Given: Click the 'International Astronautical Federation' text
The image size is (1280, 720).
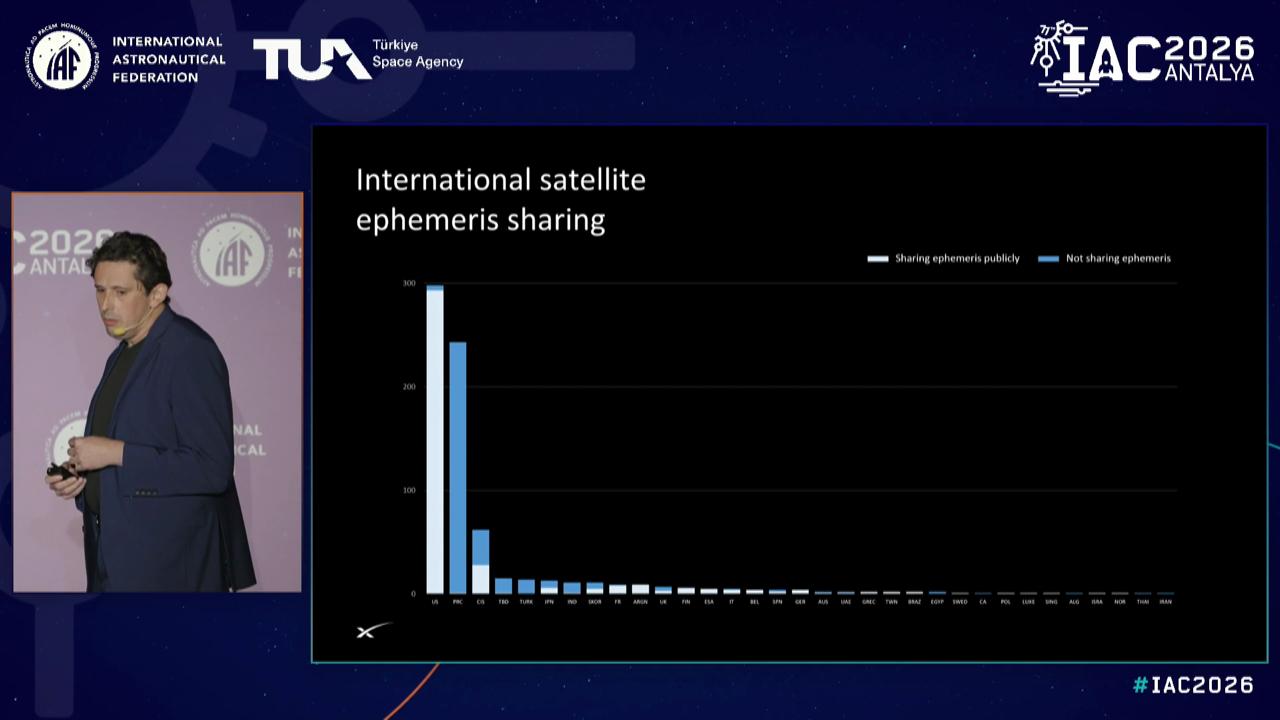Looking at the screenshot, I should tap(169, 59).
